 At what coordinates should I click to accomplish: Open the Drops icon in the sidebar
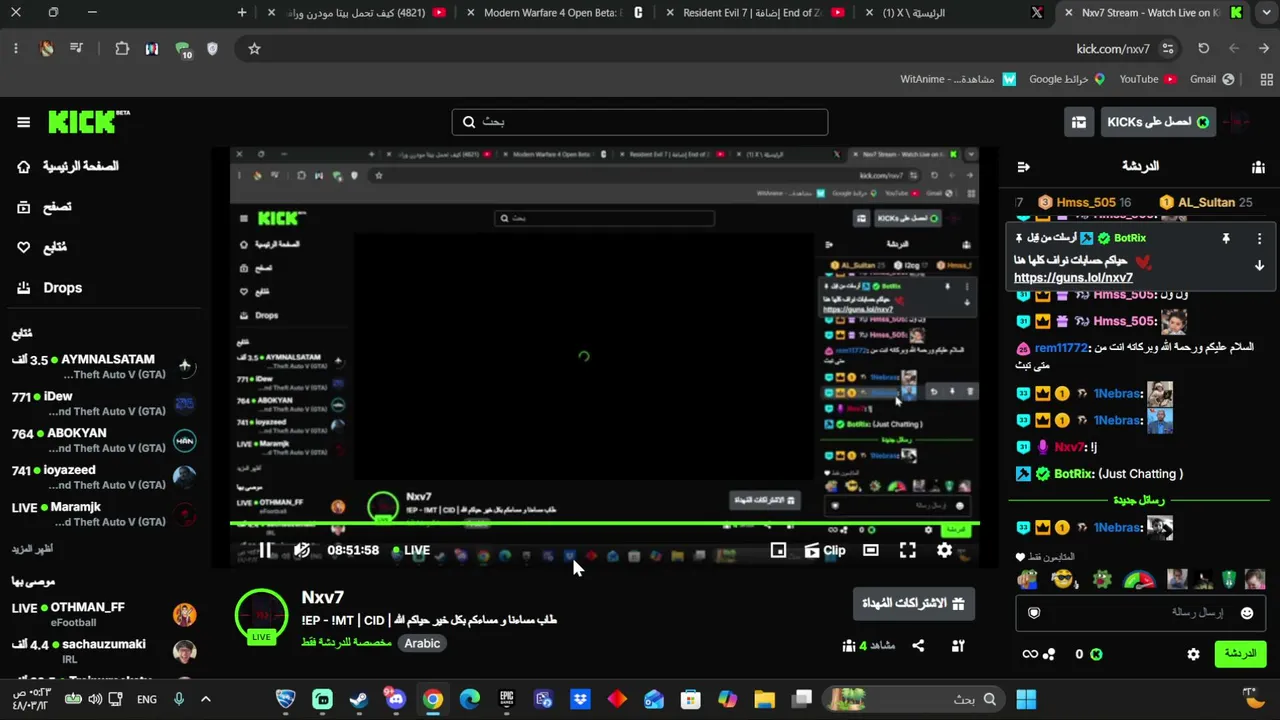click(24, 288)
